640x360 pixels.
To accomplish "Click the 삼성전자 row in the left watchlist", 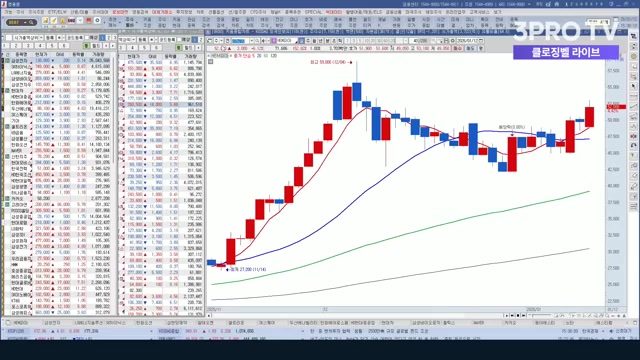I will pos(57,60).
